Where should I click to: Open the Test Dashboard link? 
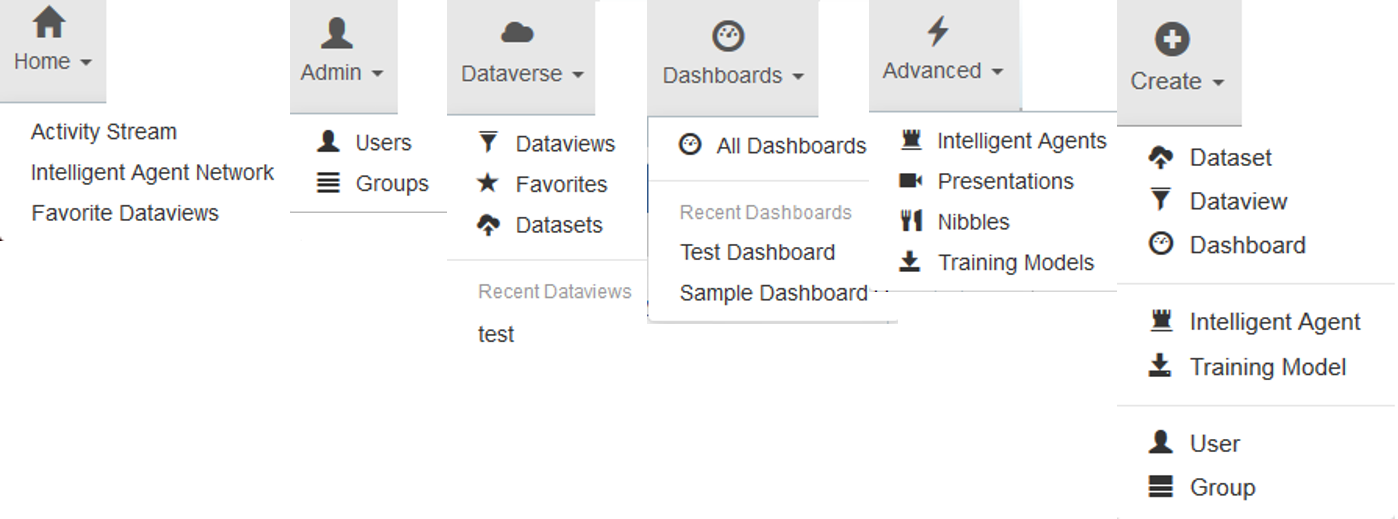[x=757, y=252]
